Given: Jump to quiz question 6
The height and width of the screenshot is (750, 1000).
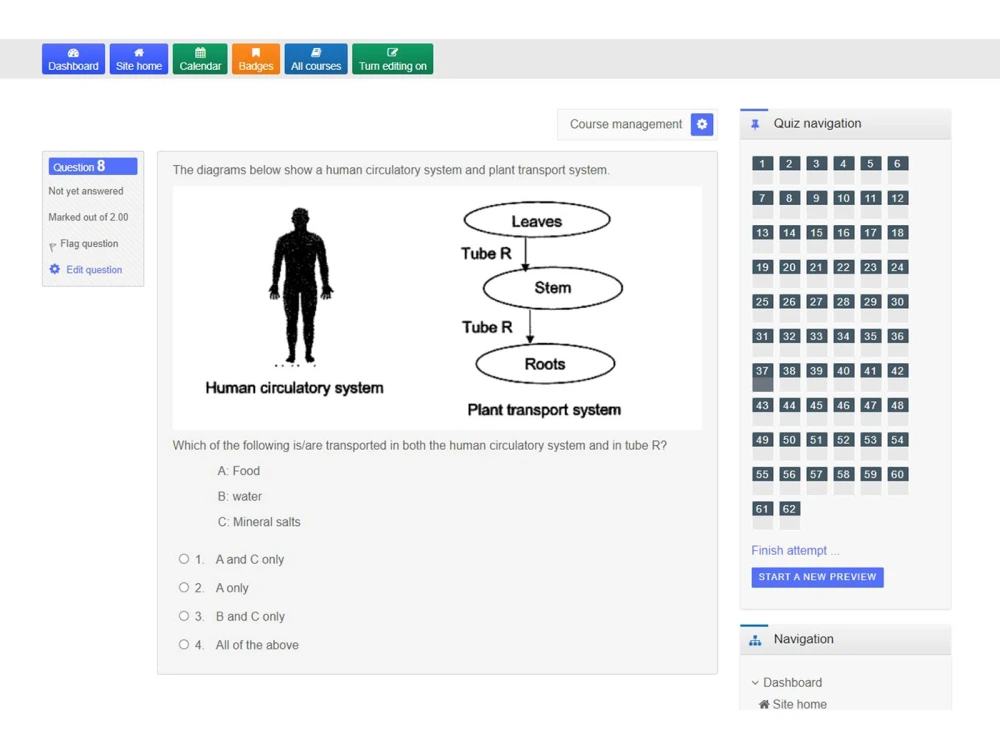Looking at the screenshot, I should point(897,168).
